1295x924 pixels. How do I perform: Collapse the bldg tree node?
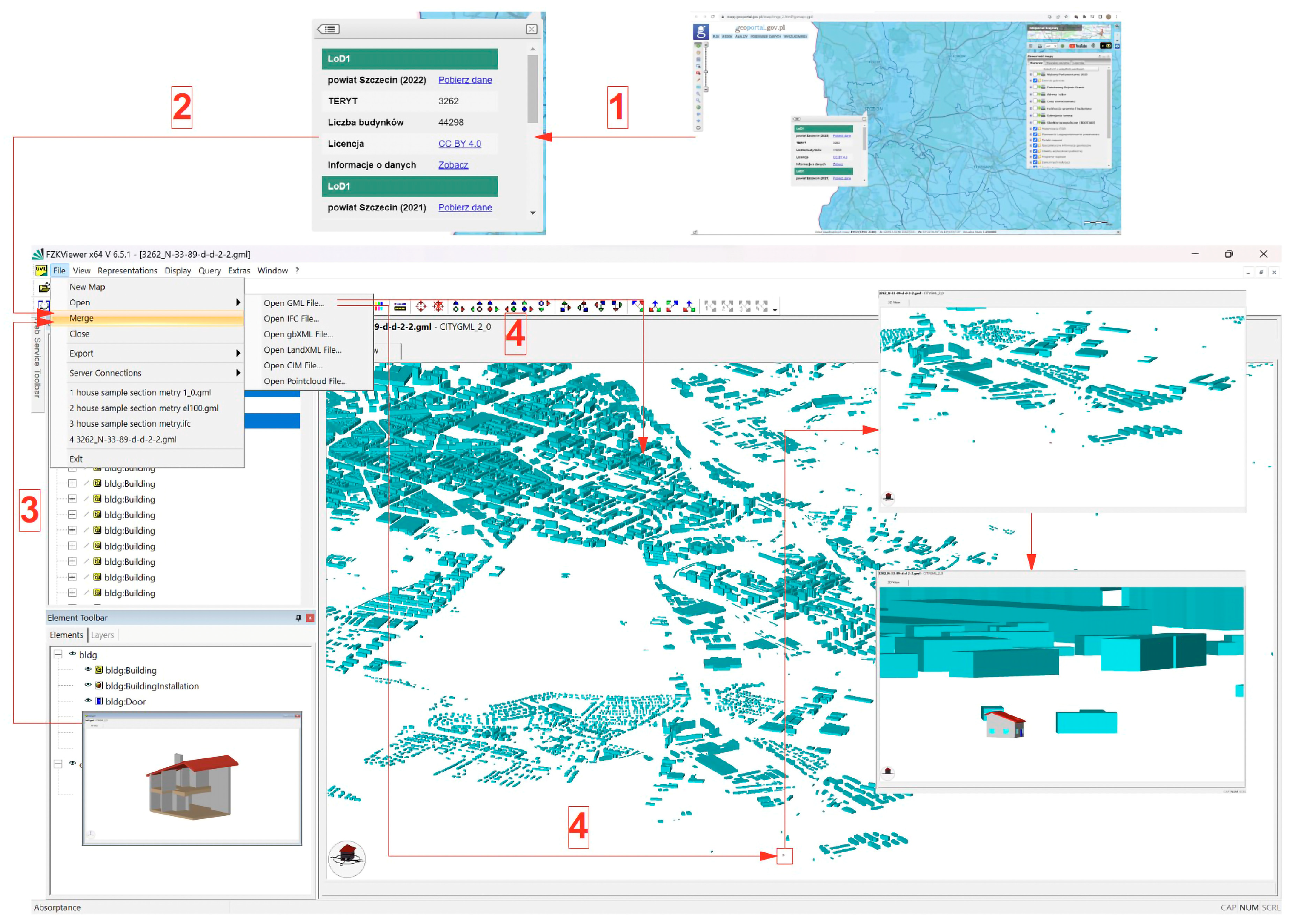coord(58,654)
